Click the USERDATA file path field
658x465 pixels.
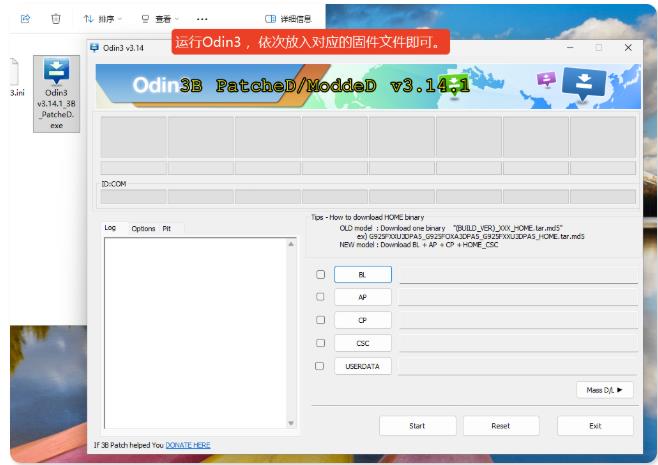[x=518, y=367]
